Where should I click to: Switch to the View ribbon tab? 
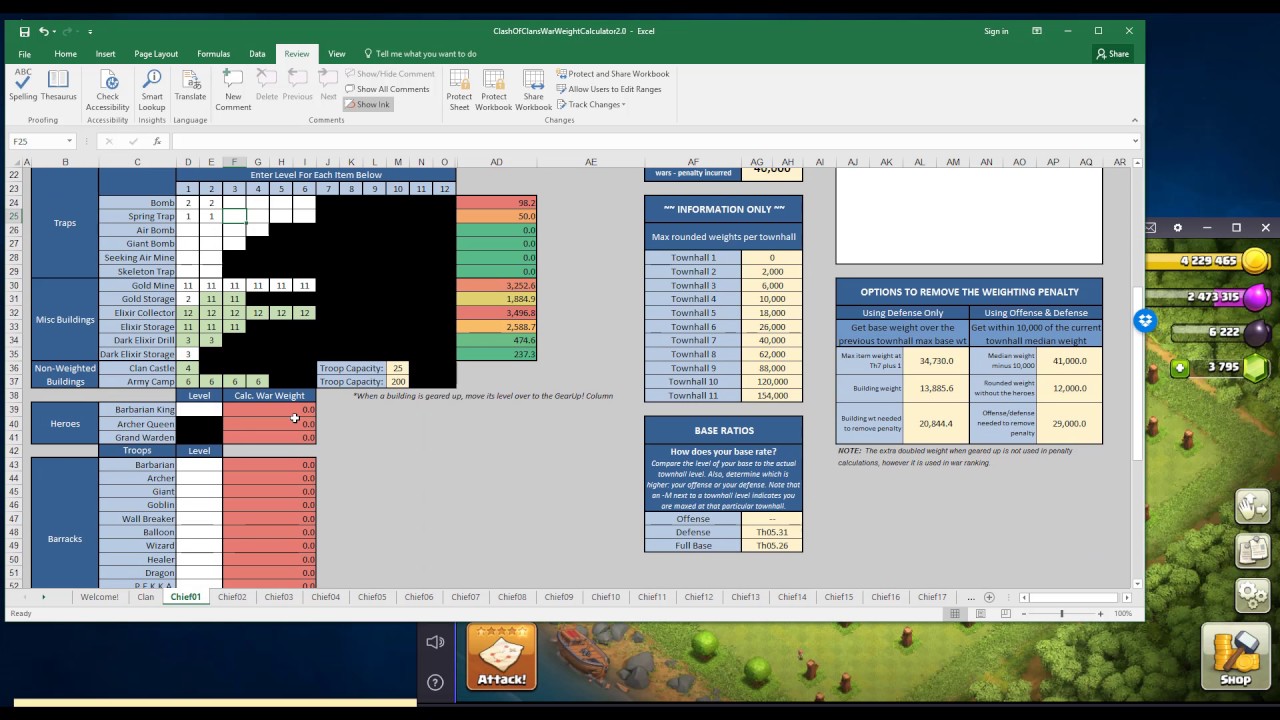point(337,54)
